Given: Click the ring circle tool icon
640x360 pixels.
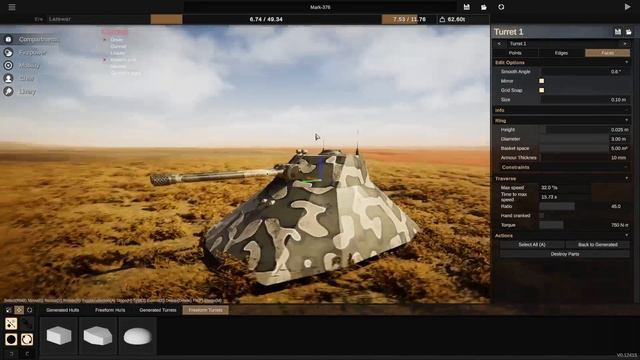Looking at the screenshot, I should tap(27, 339).
